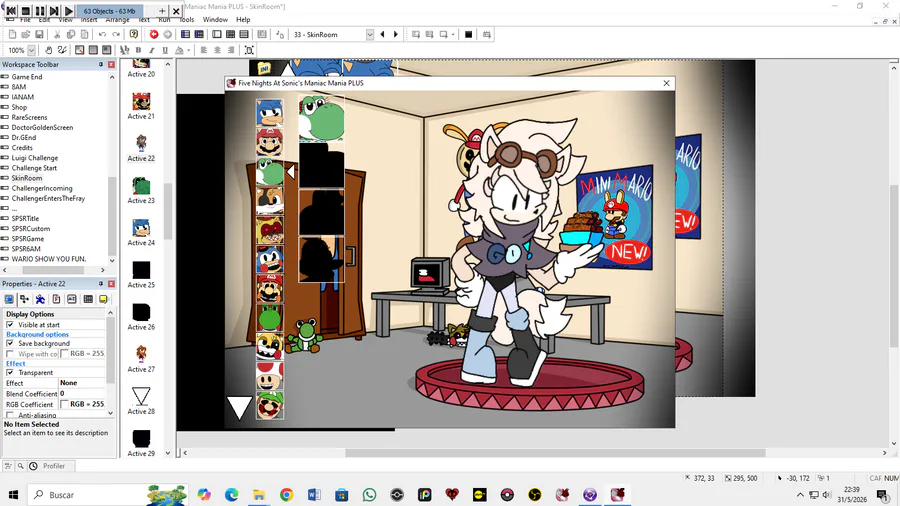Open the Insert menu
This screenshot has height=506, width=900.
(x=88, y=20)
